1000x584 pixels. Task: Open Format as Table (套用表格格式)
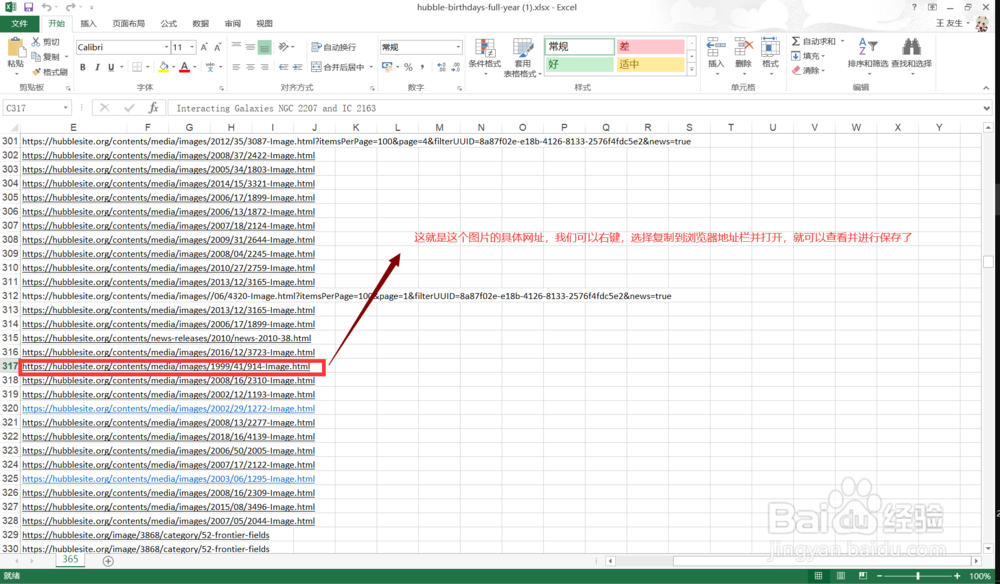coord(522,57)
